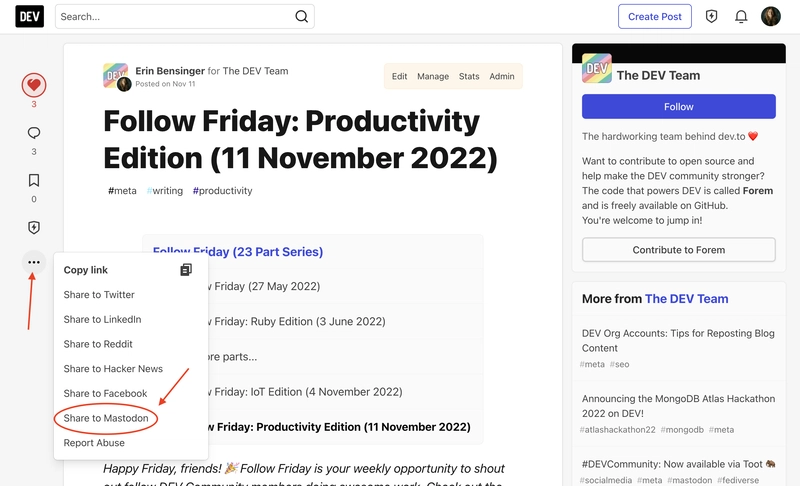Open the bold Productivity Edition series entry
This screenshot has width=800, height=486.
pyautogui.click(x=339, y=427)
